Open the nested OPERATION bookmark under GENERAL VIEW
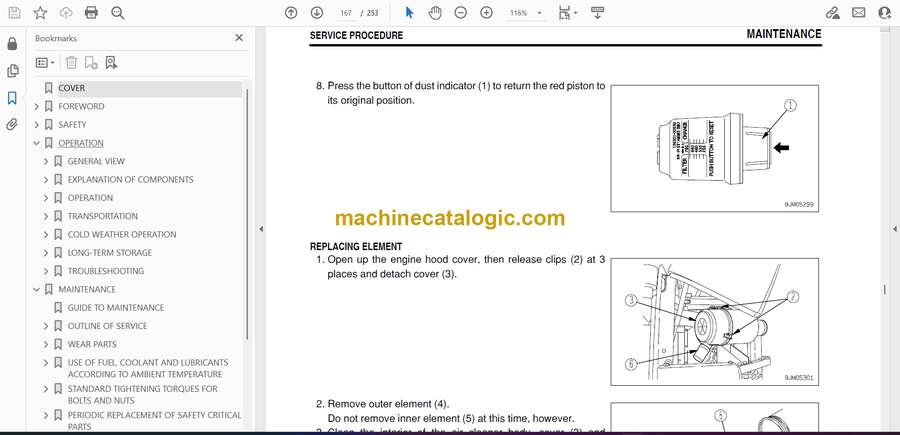Viewport: 900px width, 435px height. point(90,198)
